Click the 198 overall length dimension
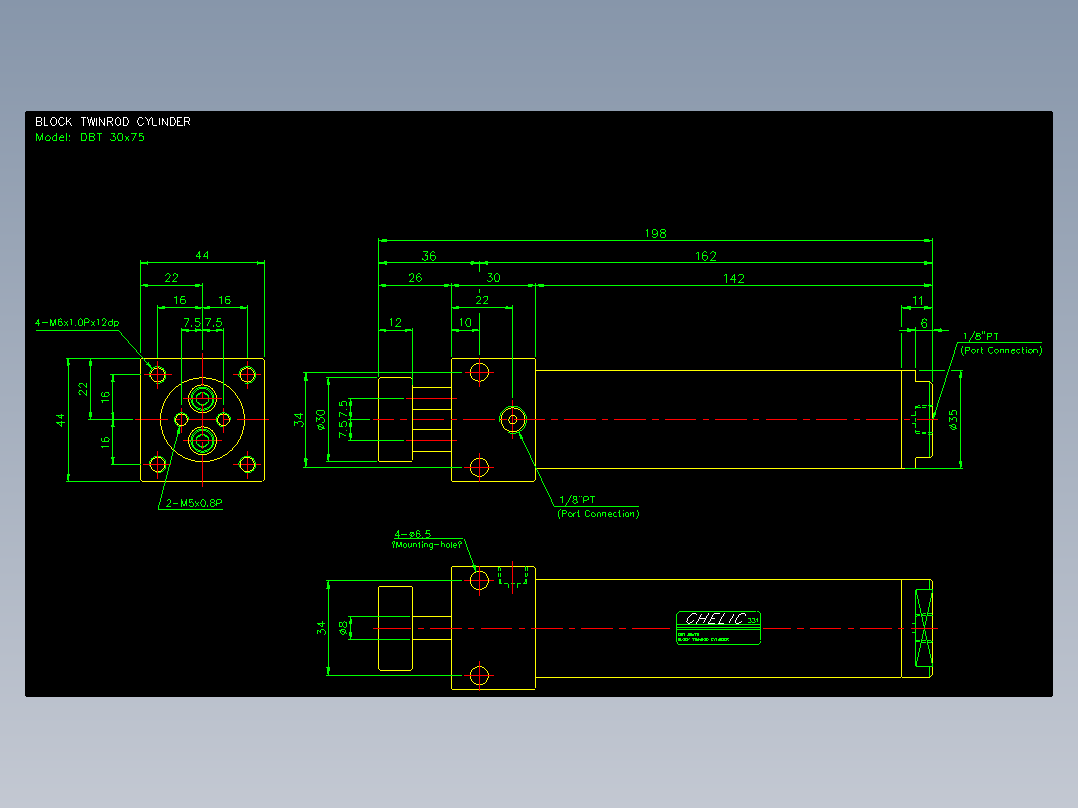Screen dimensions: 1078x808 tap(655, 234)
